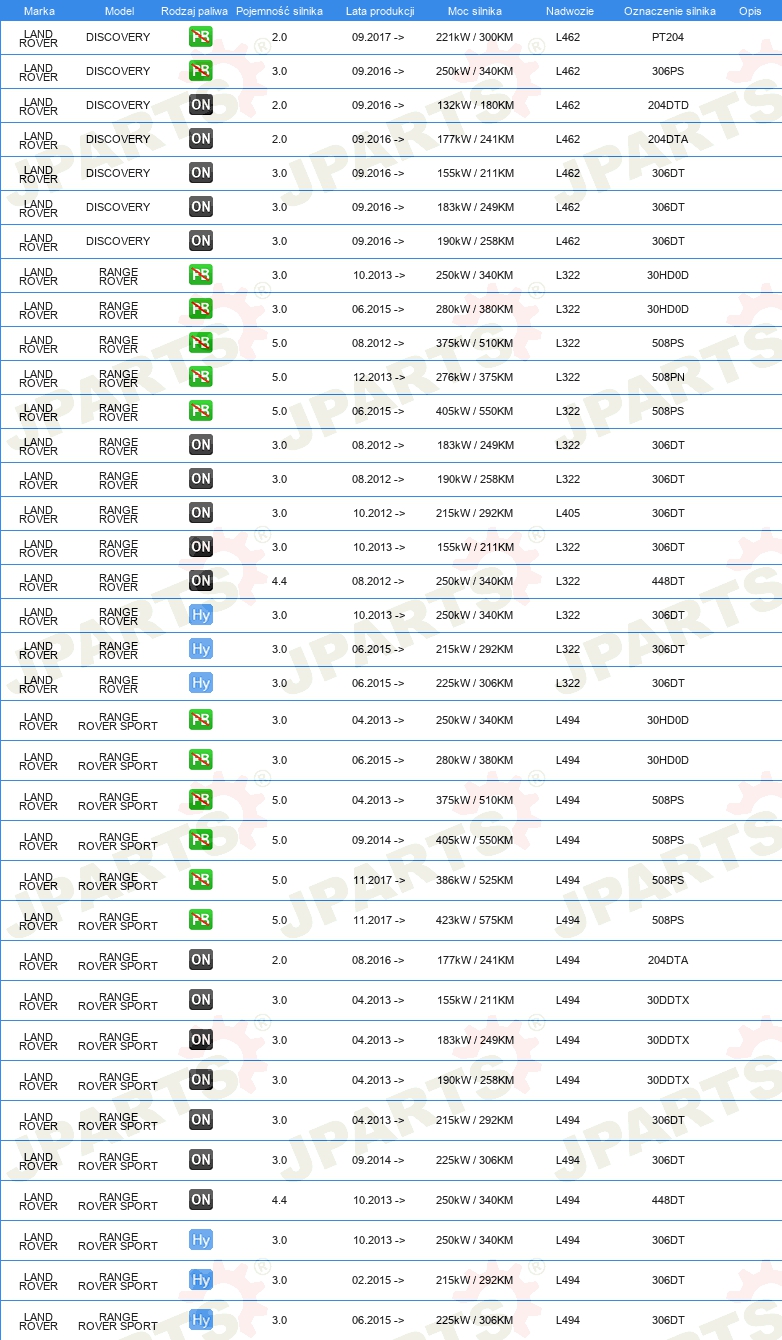The image size is (782, 1340).
Task: Click Hy icon for Range Rover L322 225kW / 306KM
Action: (201, 683)
